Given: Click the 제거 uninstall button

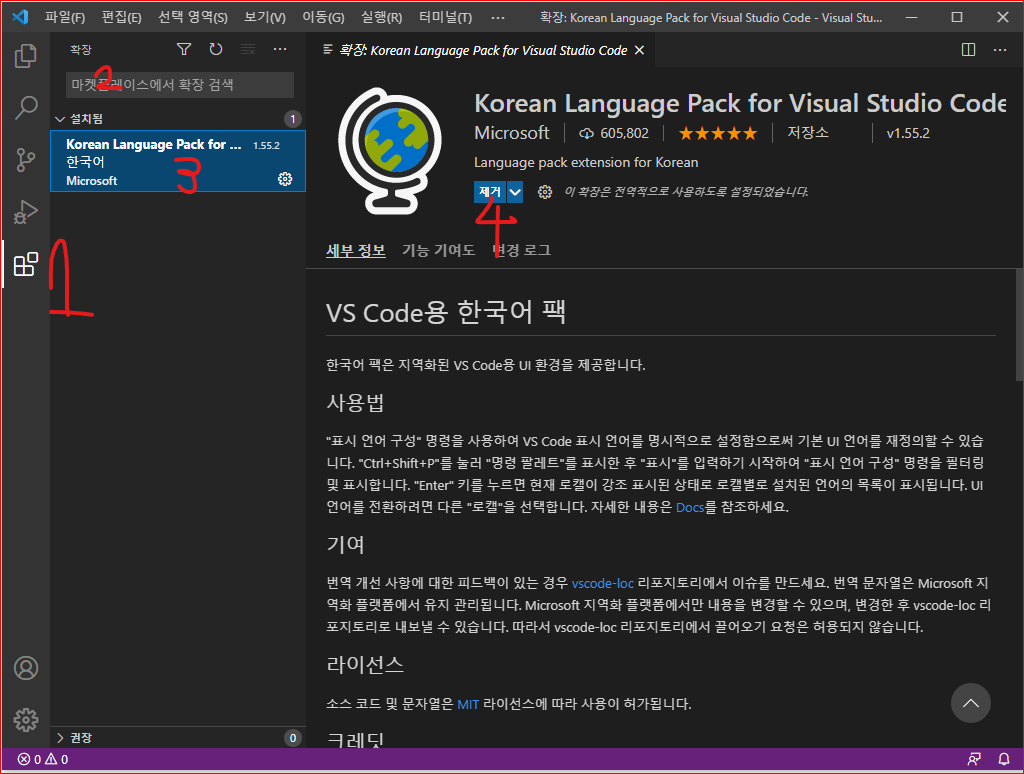Looking at the screenshot, I should coord(490,191).
